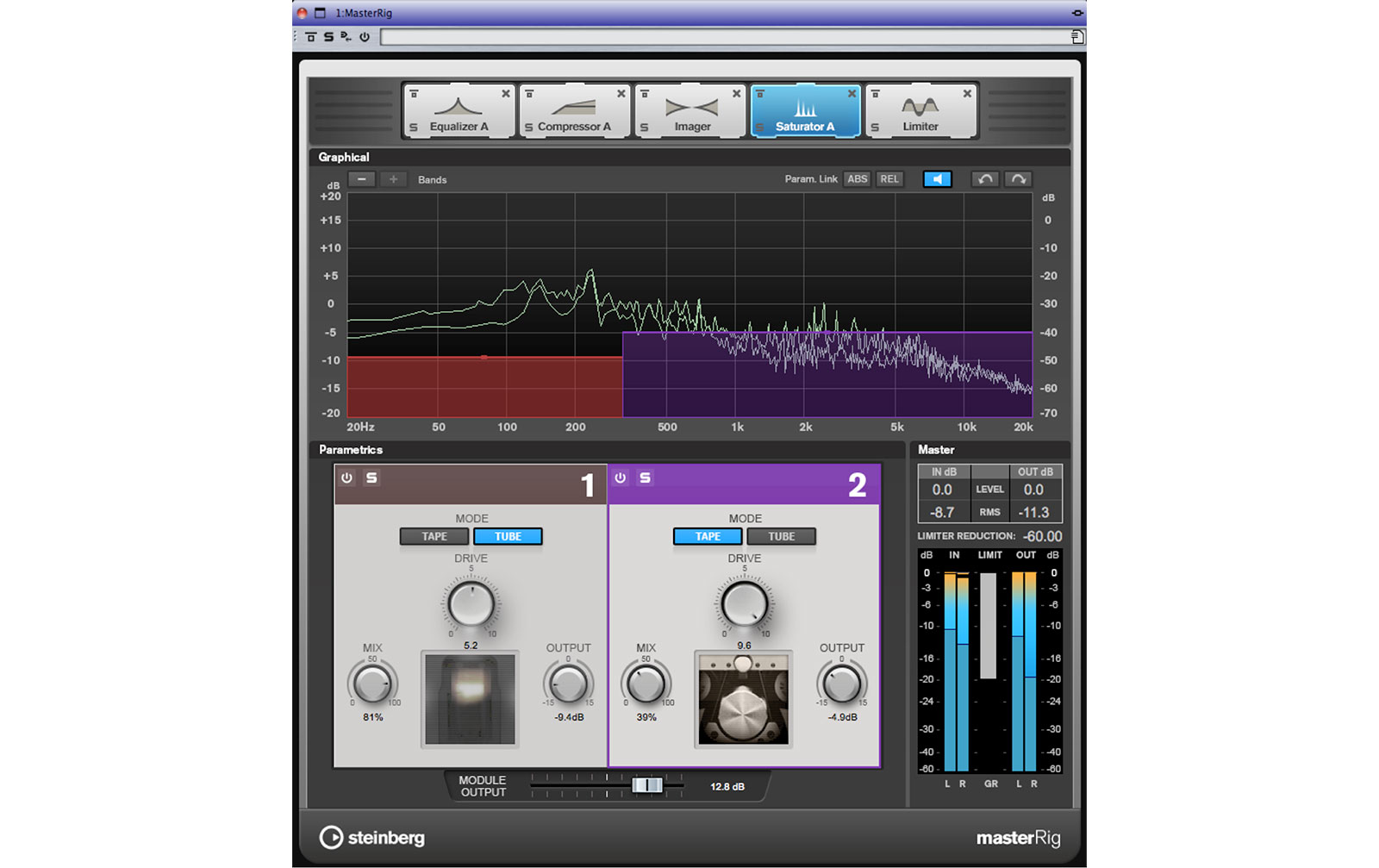The width and height of the screenshot is (1379, 868).
Task: Solo band 2
Action: tap(645, 478)
